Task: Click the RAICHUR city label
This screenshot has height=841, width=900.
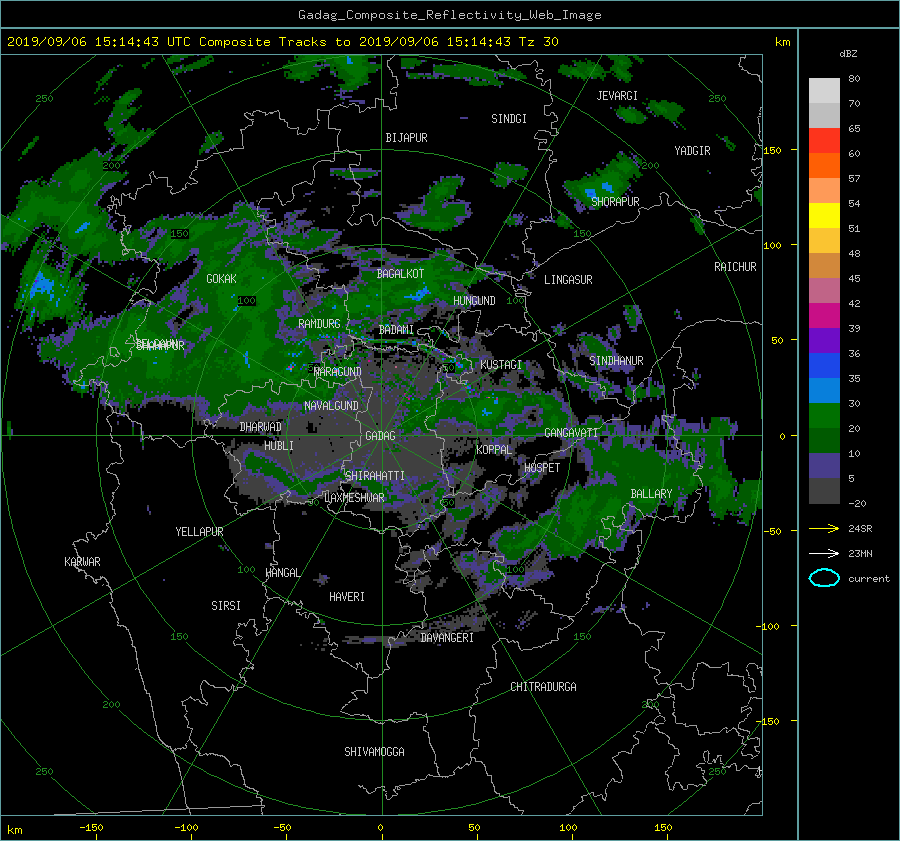Action: [x=735, y=267]
